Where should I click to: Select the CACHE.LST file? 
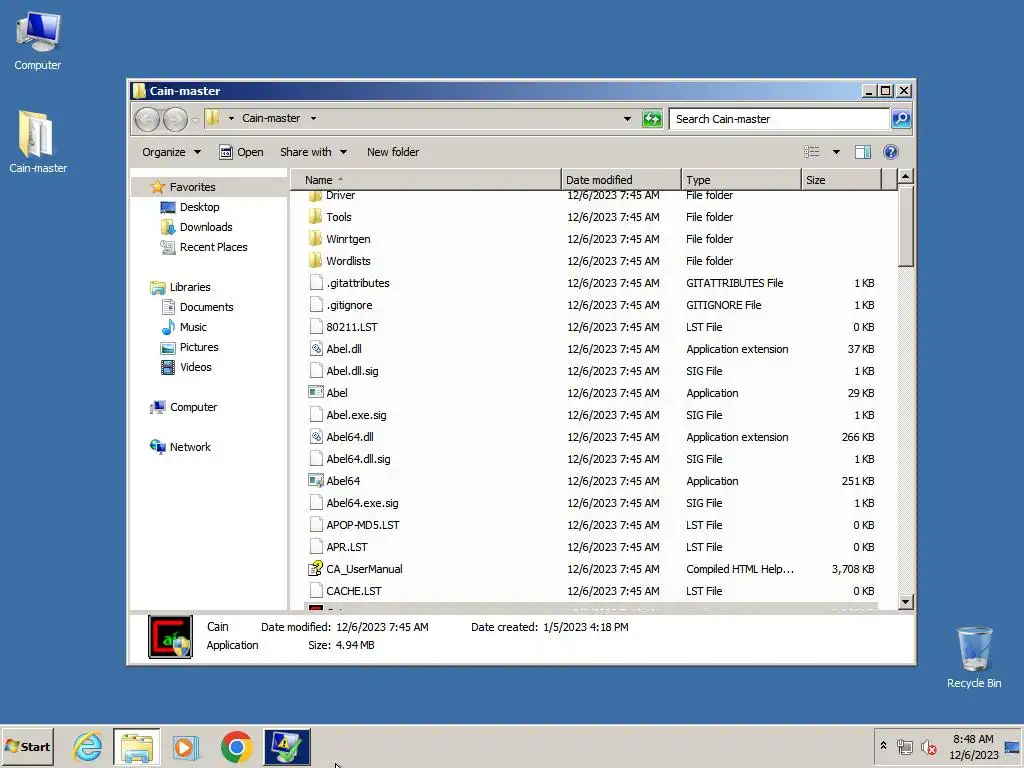(x=345, y=591)
